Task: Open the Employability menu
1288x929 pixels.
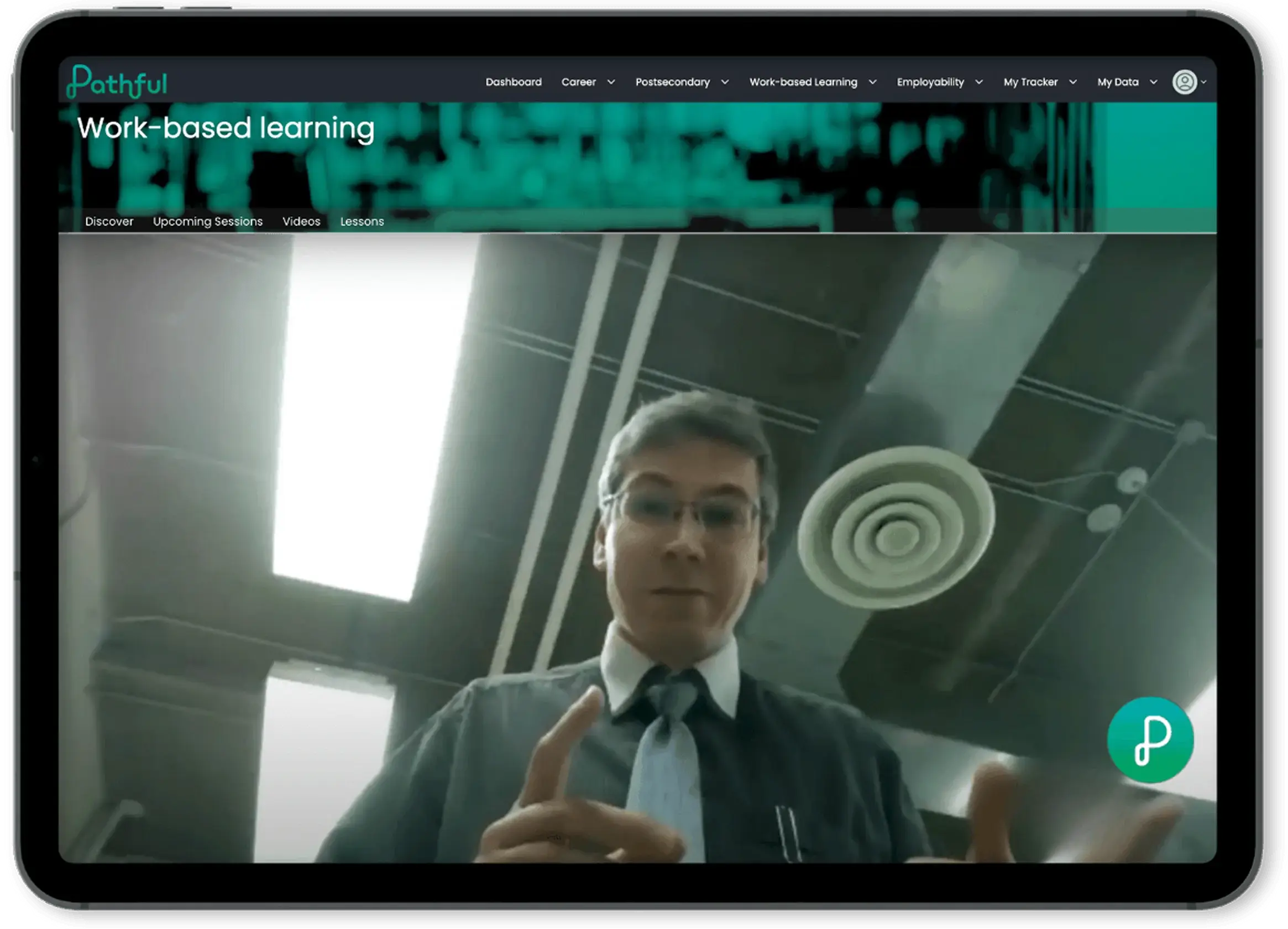Action: 930,82
